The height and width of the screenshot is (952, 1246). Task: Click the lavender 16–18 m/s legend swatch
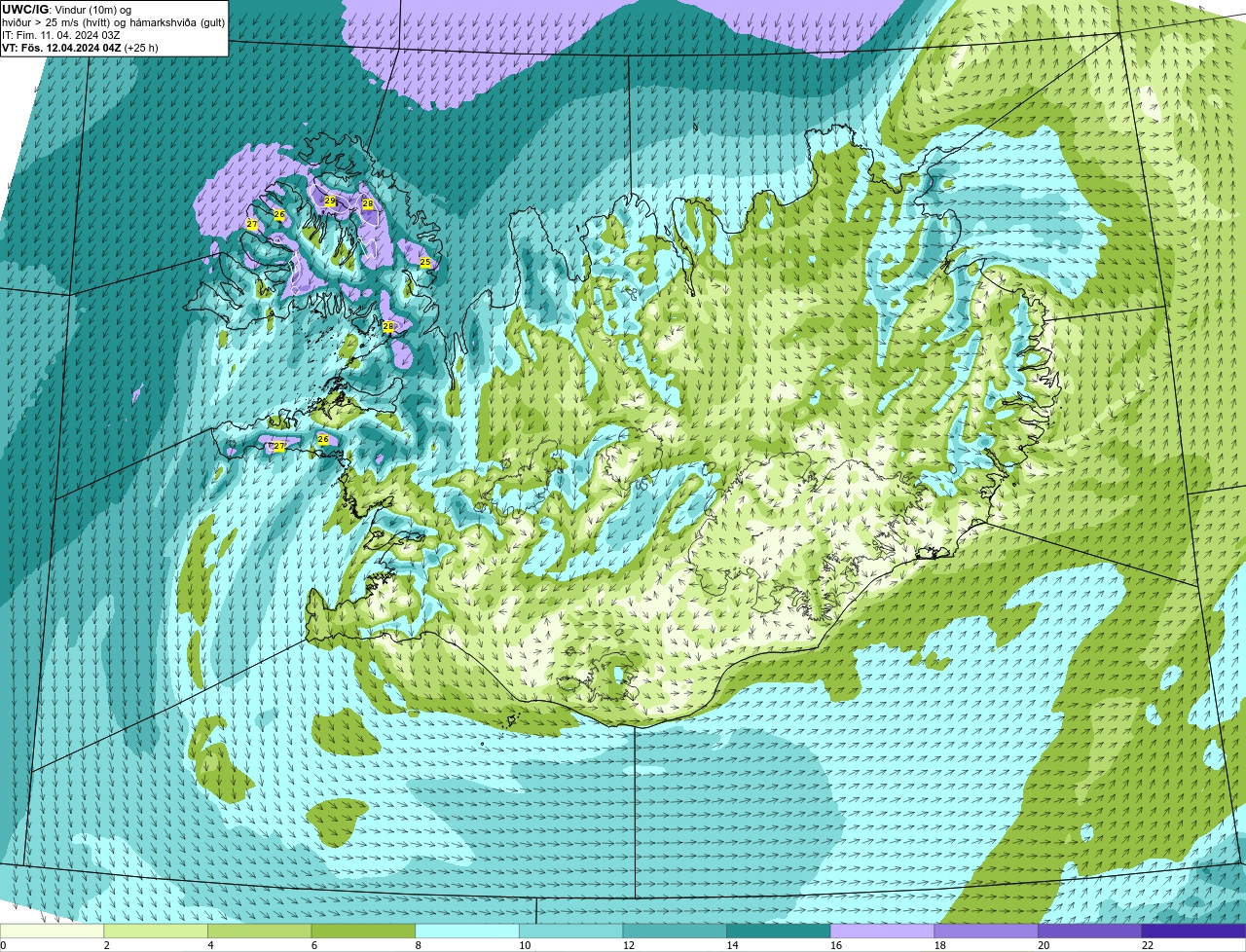(x=882, y=931)
